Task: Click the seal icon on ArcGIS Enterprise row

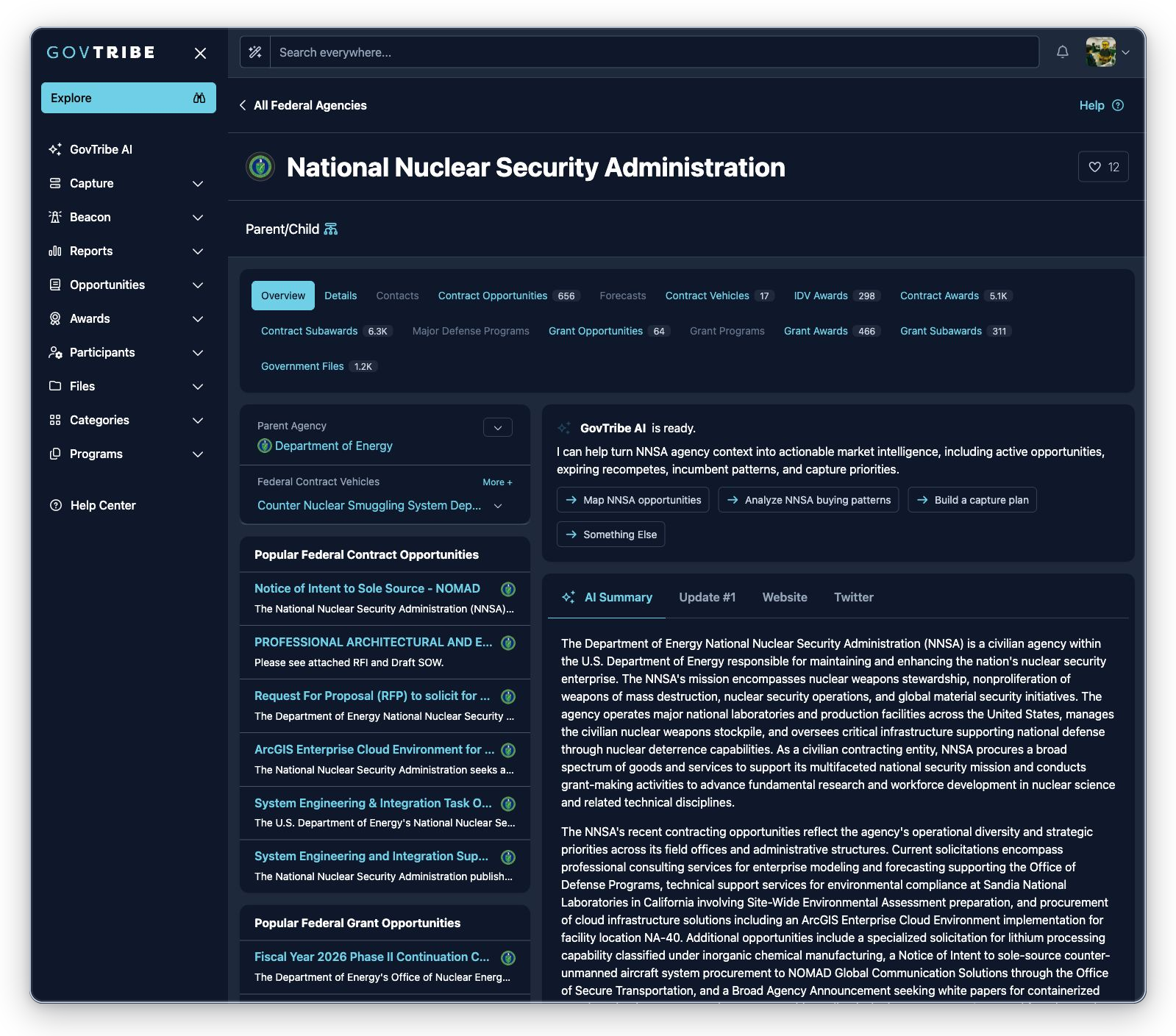Action: [x=508, y=750]
